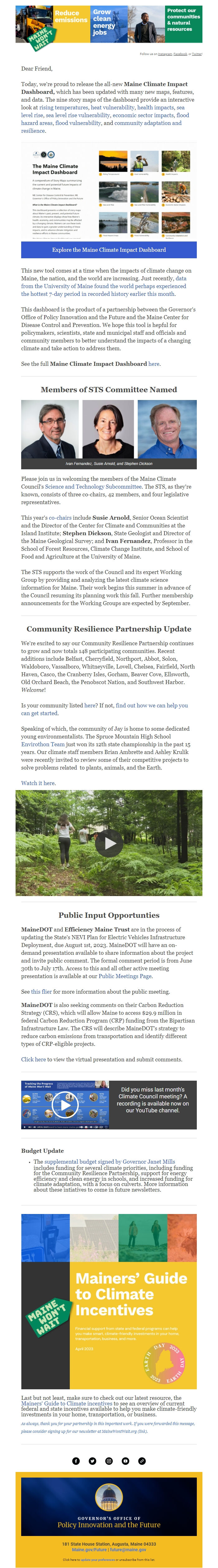Open the this flier link
The width and height of the screenshot is (218, 1568).
click(41, 991)
